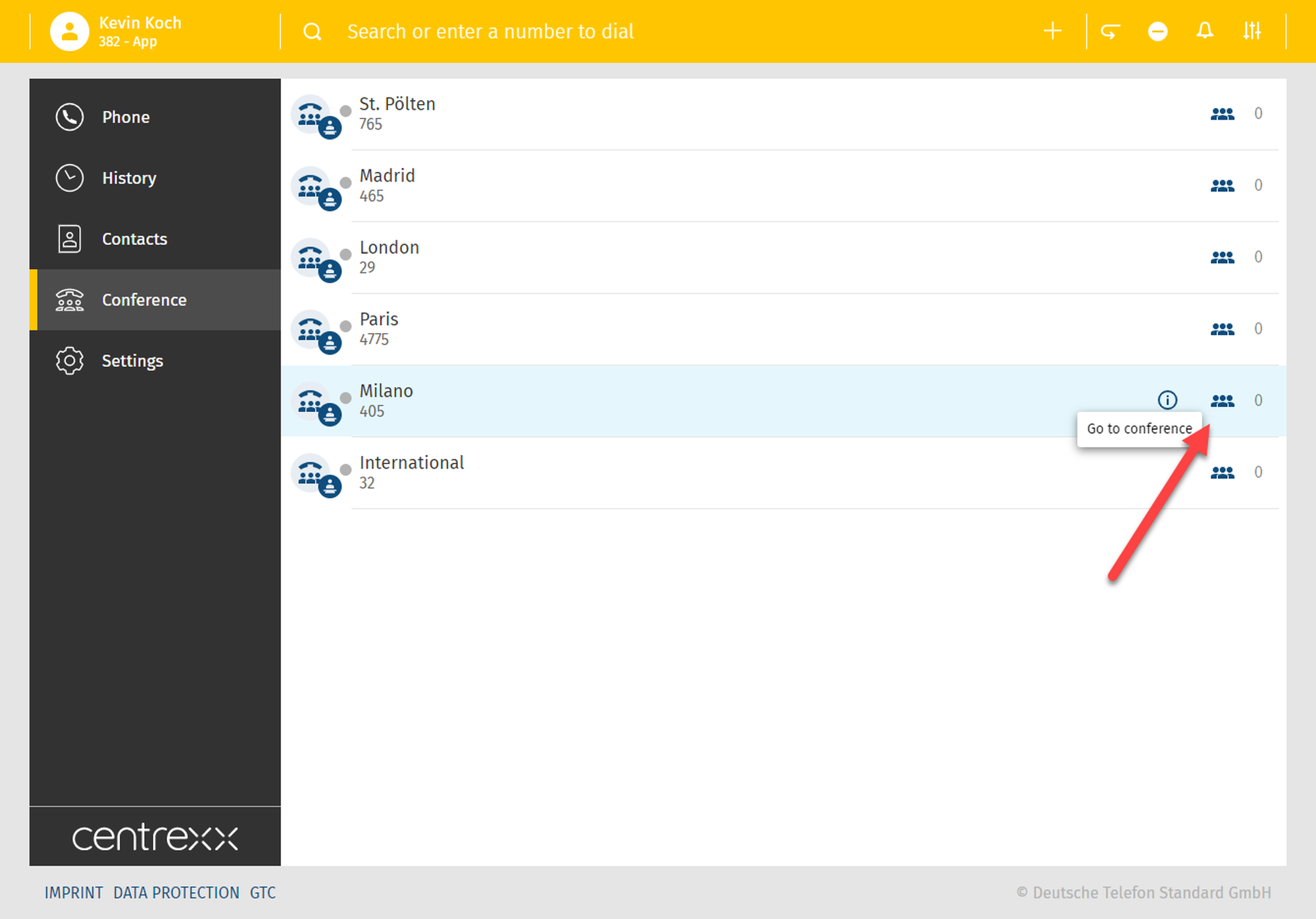The height and width of the screenshot is (919, 1316).
Task: Click the Milano conference info icon
Action: (x=1167, y=400)
